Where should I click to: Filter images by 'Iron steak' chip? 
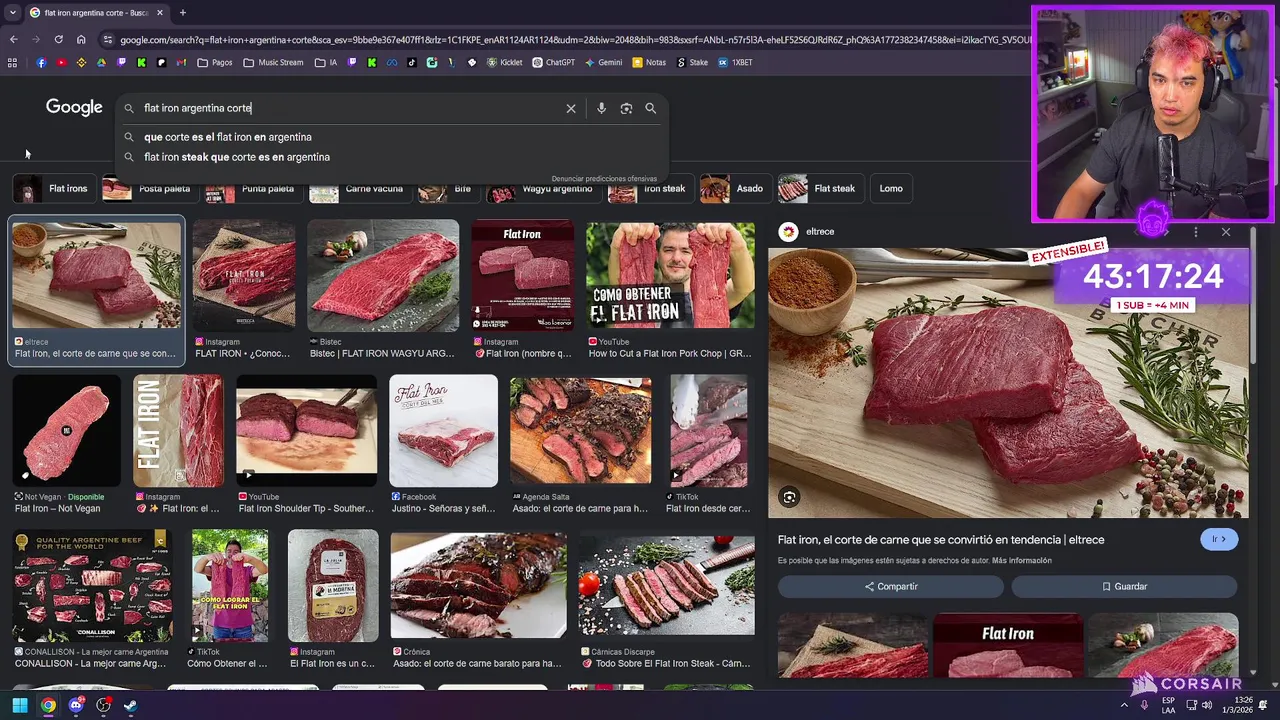pyautogui.click(x=649, y=188)
